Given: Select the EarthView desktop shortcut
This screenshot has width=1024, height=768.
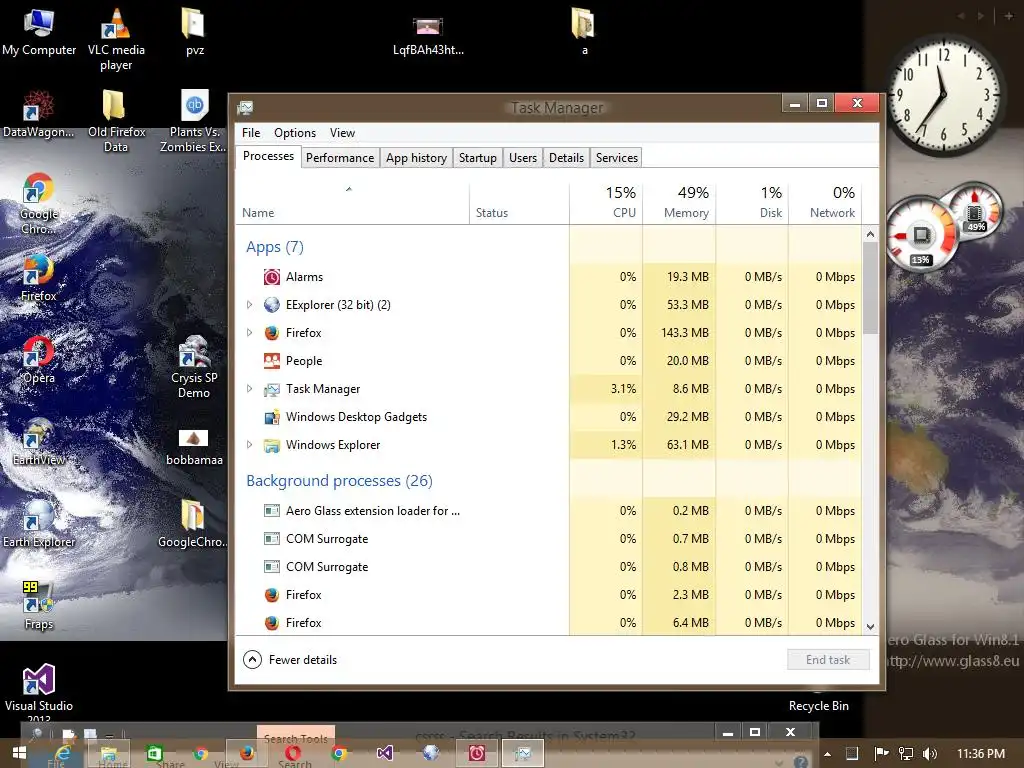Looking at the screenshot, I should point(39,443).
